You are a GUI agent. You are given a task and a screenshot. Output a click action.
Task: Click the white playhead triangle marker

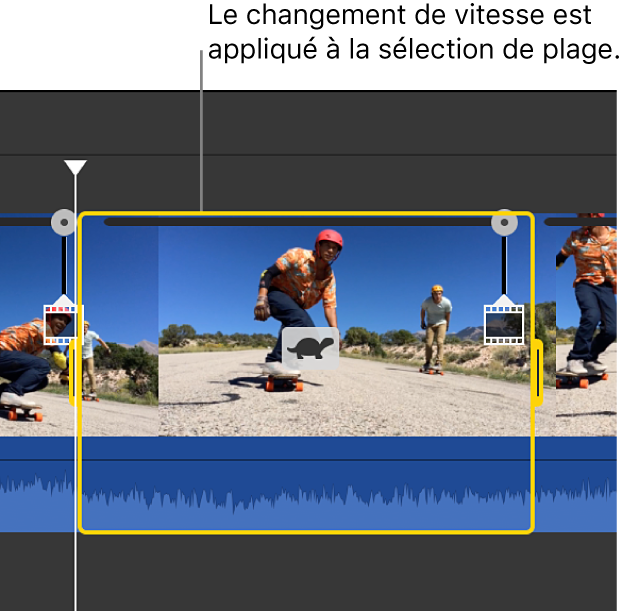75,167
